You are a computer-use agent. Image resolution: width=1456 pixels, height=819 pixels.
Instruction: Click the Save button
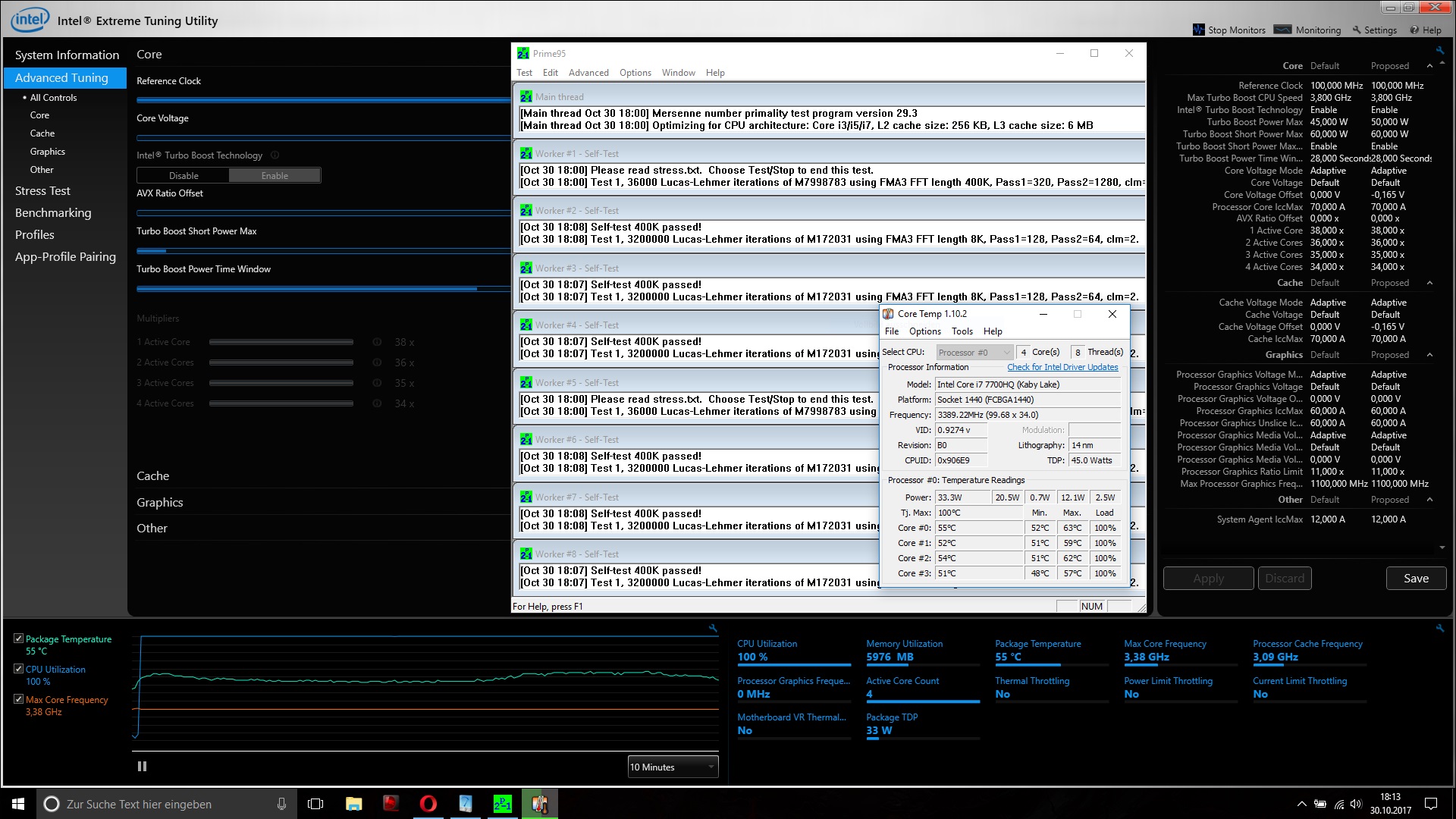click(x=1415, y=579)
